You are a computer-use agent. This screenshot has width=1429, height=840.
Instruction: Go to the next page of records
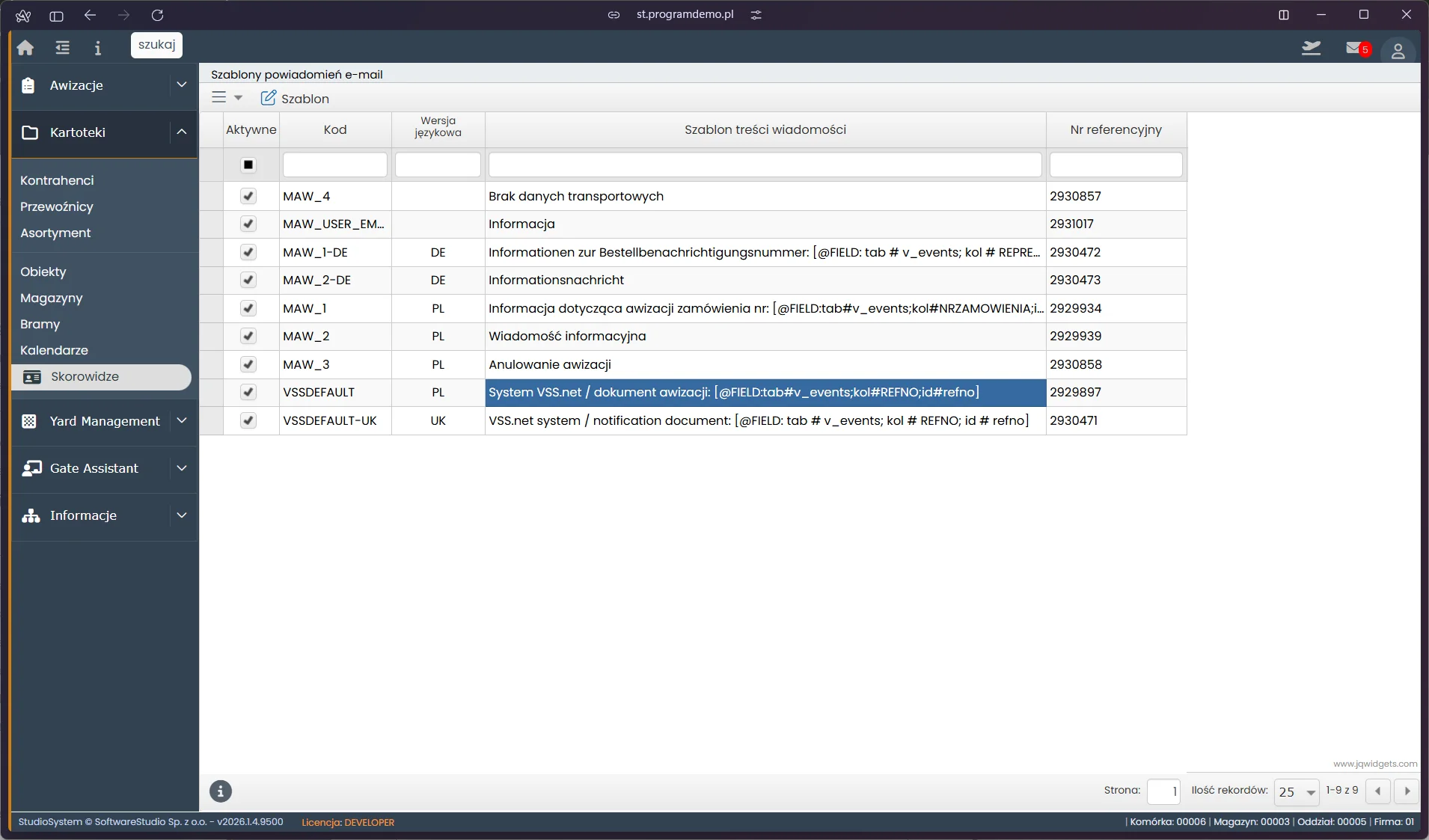click(1407, 791)
